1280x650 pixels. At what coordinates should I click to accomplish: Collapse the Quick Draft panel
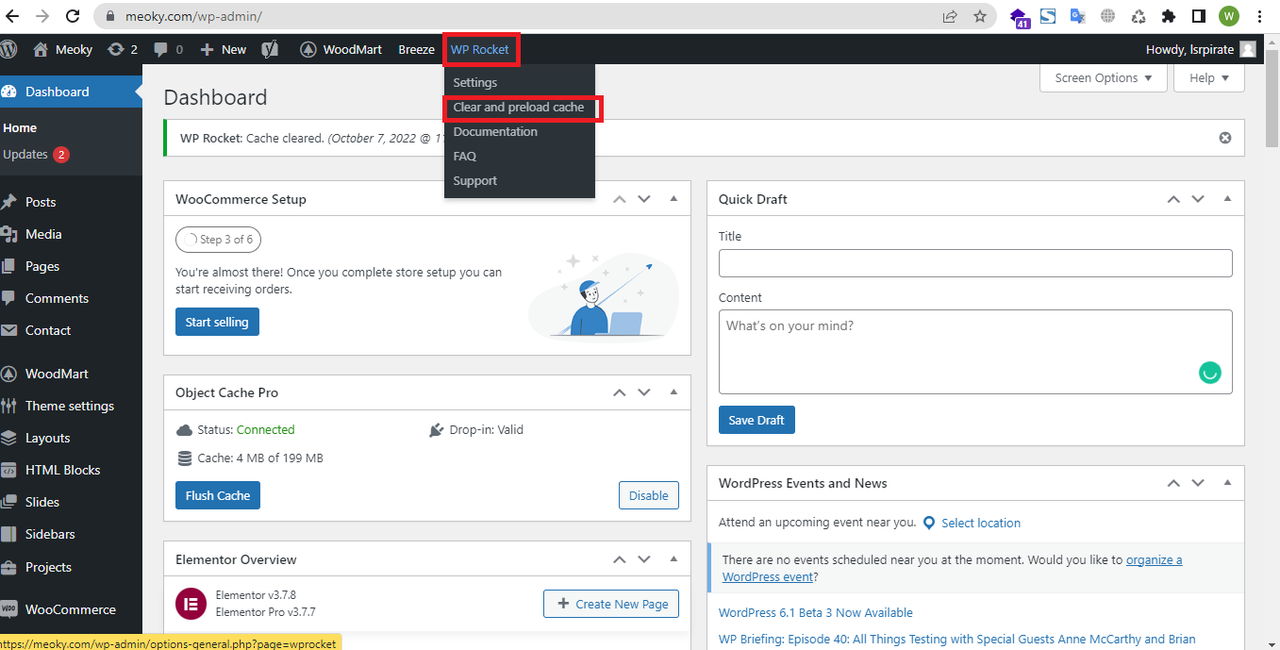[1227, 199]
